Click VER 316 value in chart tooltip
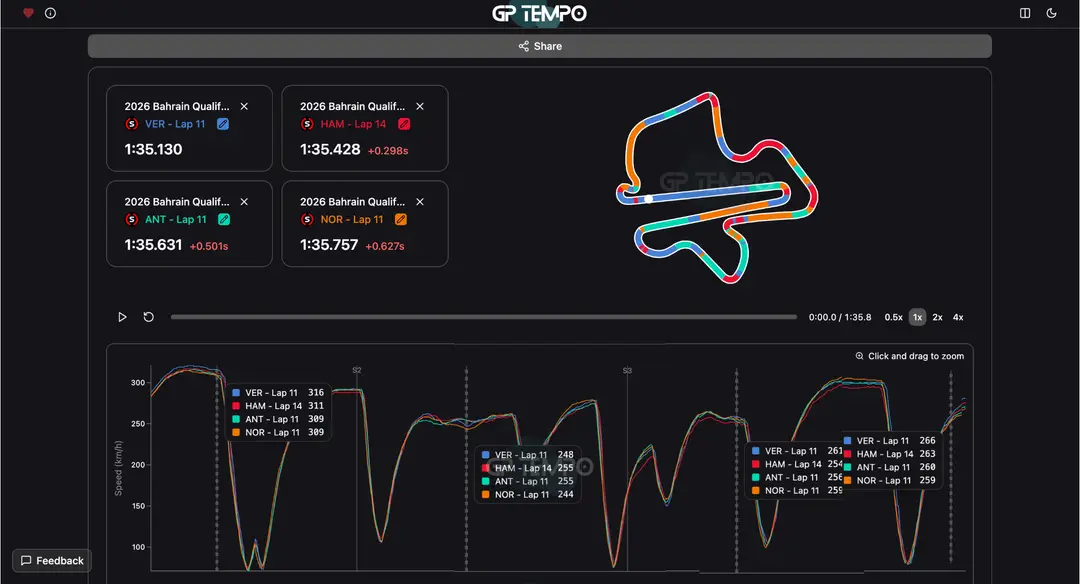This screenshot has height=584, width=1080. [x=315, y=393]
